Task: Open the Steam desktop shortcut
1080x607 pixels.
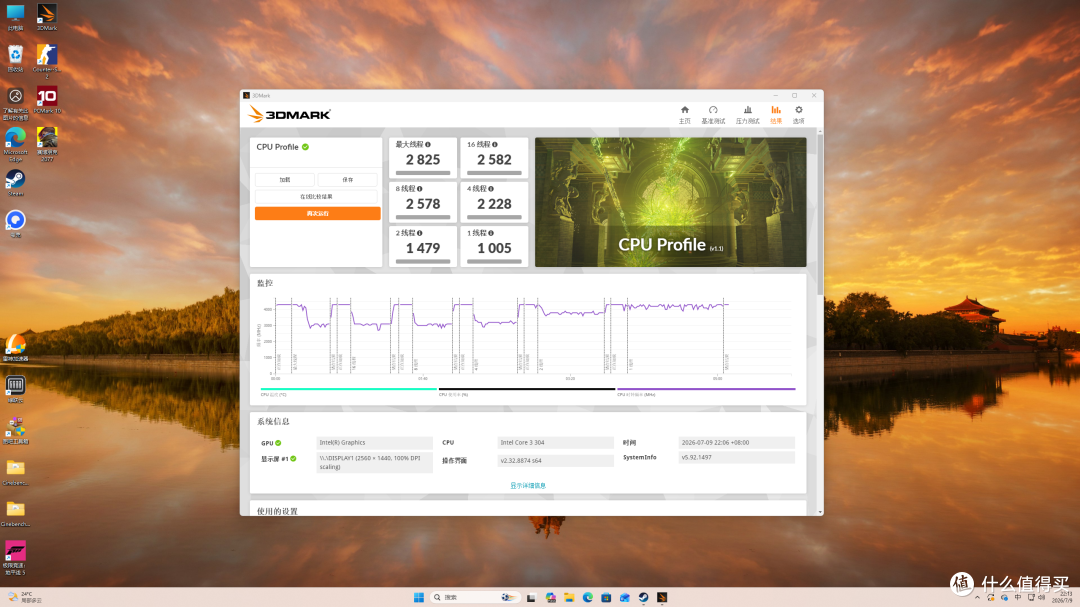Action: point(15,183)
